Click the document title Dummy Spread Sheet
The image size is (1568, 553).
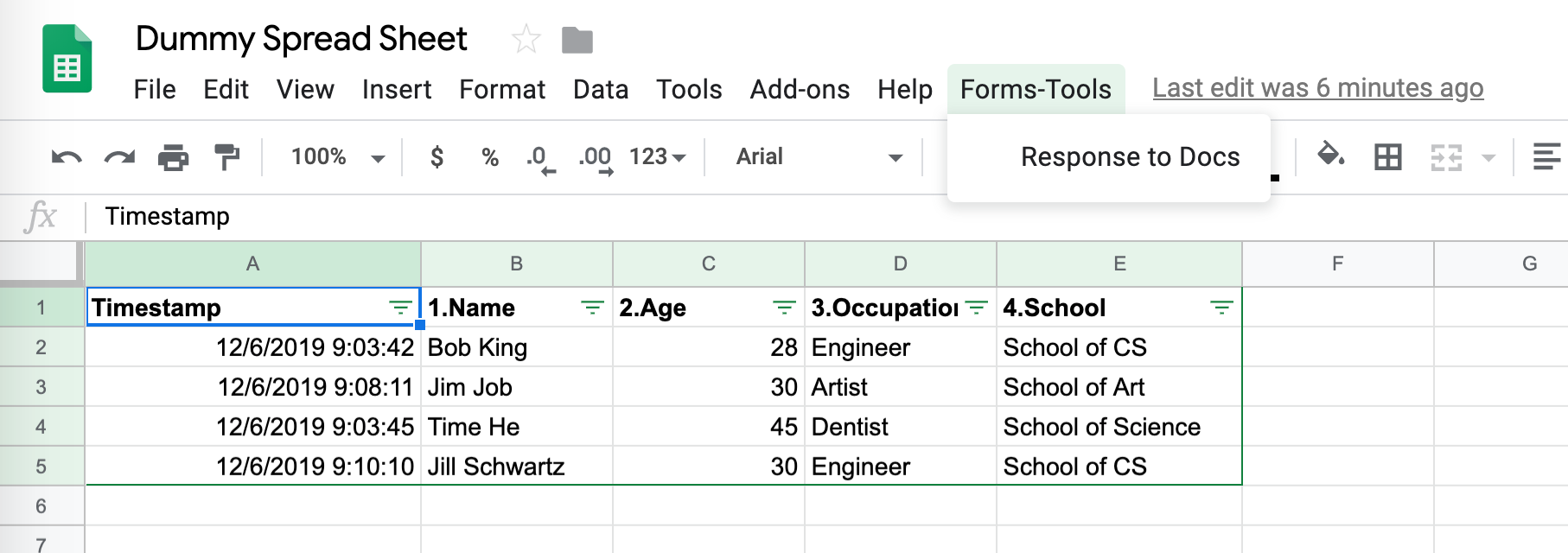301,39
